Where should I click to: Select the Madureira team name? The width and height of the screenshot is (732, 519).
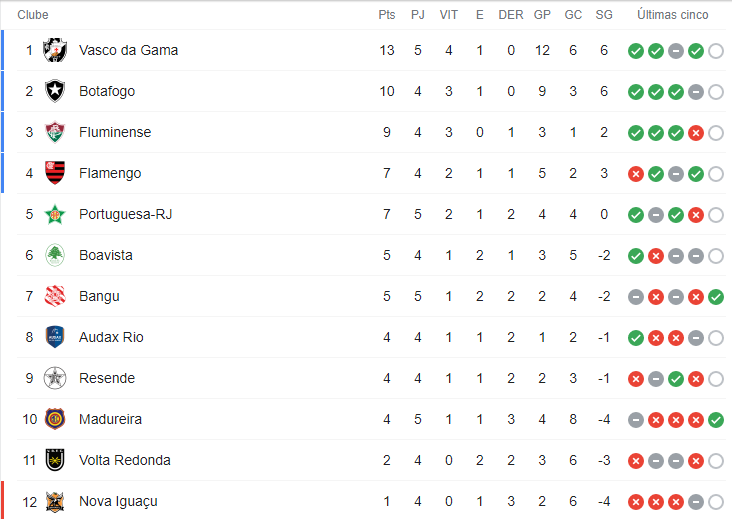(x=111, y=419)
